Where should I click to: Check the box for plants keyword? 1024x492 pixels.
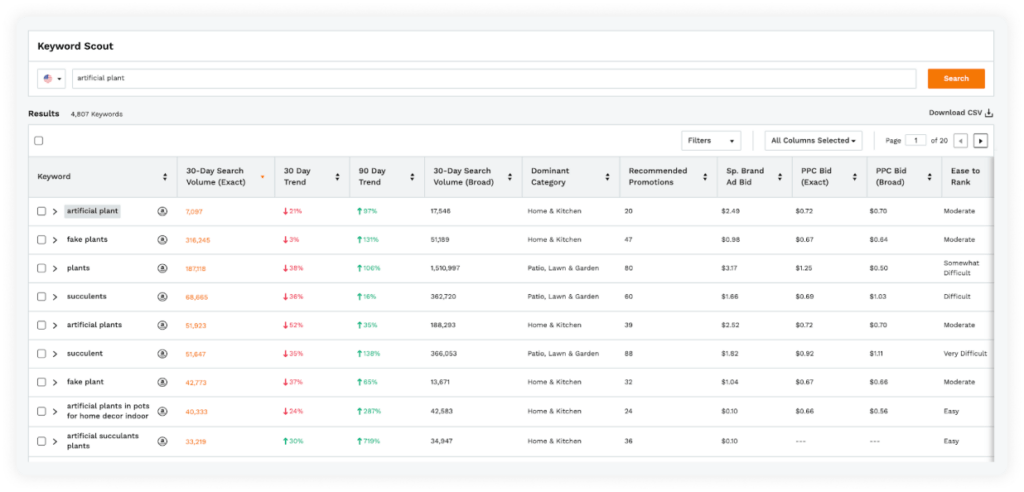tap(41, 268)
